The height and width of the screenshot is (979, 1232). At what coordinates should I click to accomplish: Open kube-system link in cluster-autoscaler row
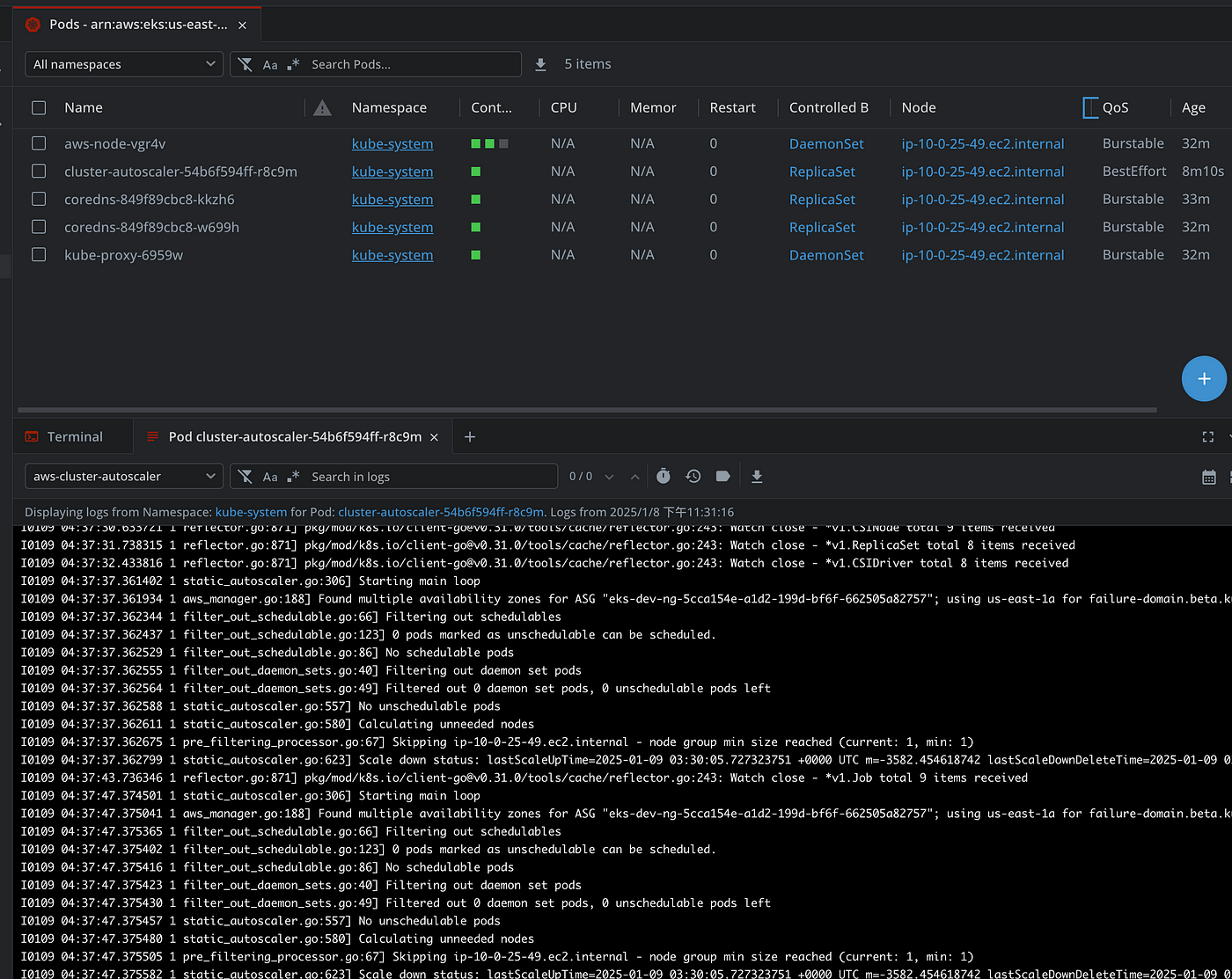392,172
